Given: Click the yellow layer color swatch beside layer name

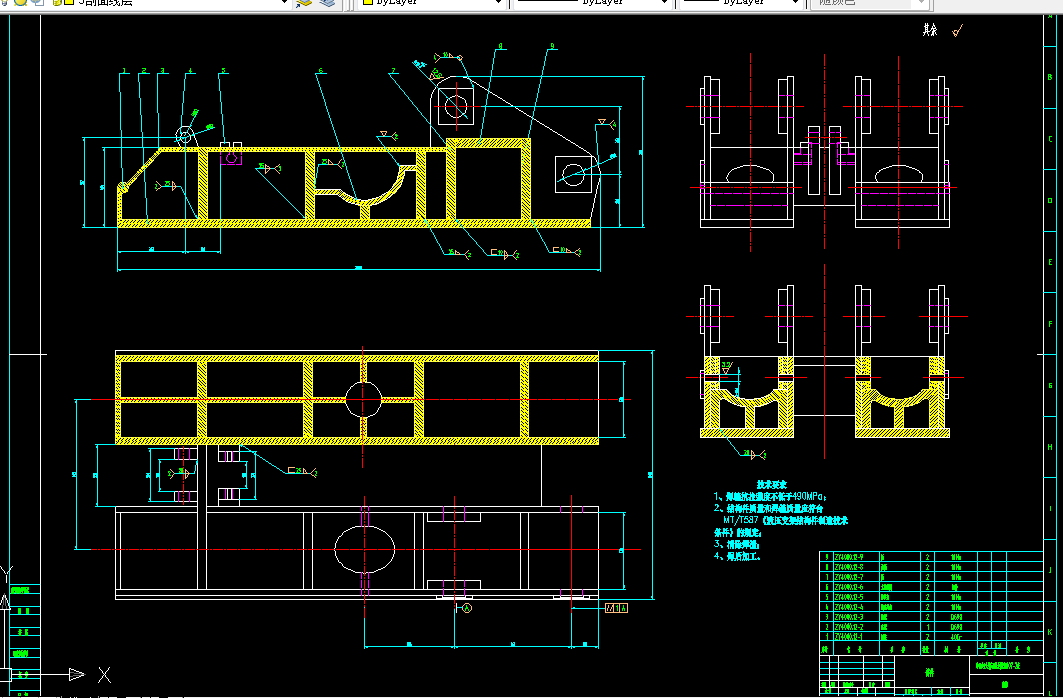Looking at the screenshot, I should click(68, 2).
